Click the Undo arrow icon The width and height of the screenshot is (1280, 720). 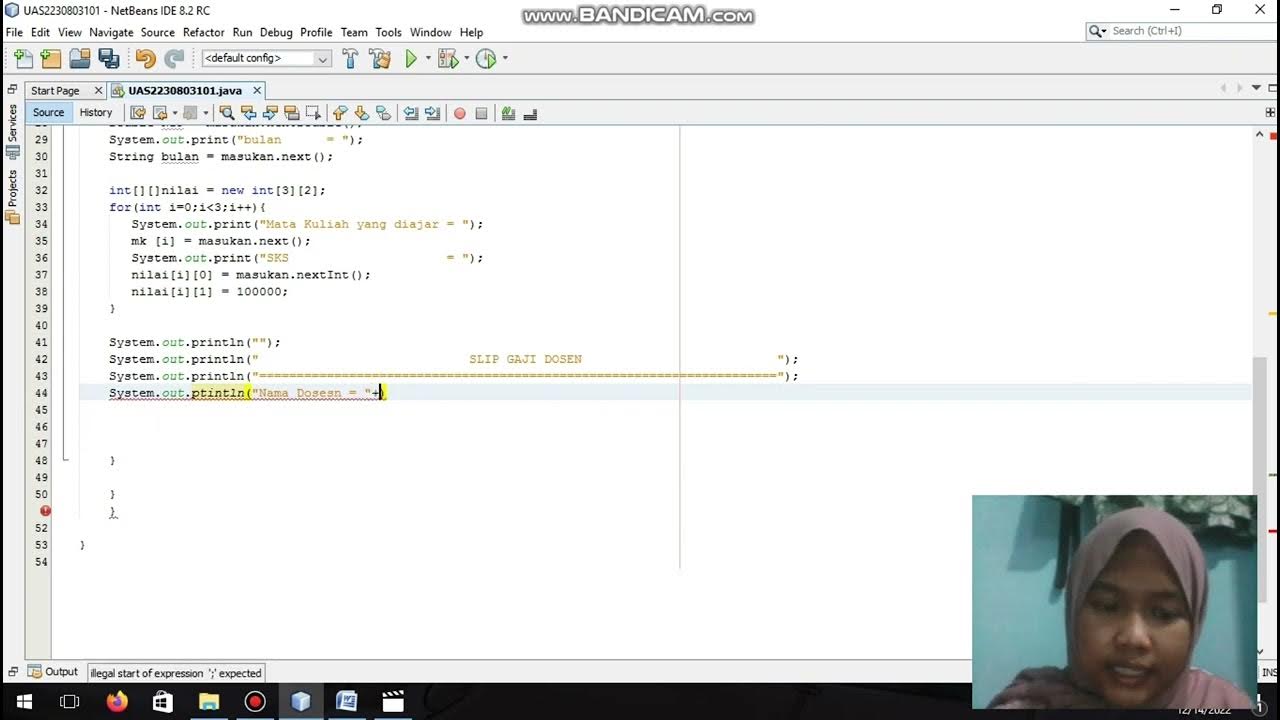point(145,59)
